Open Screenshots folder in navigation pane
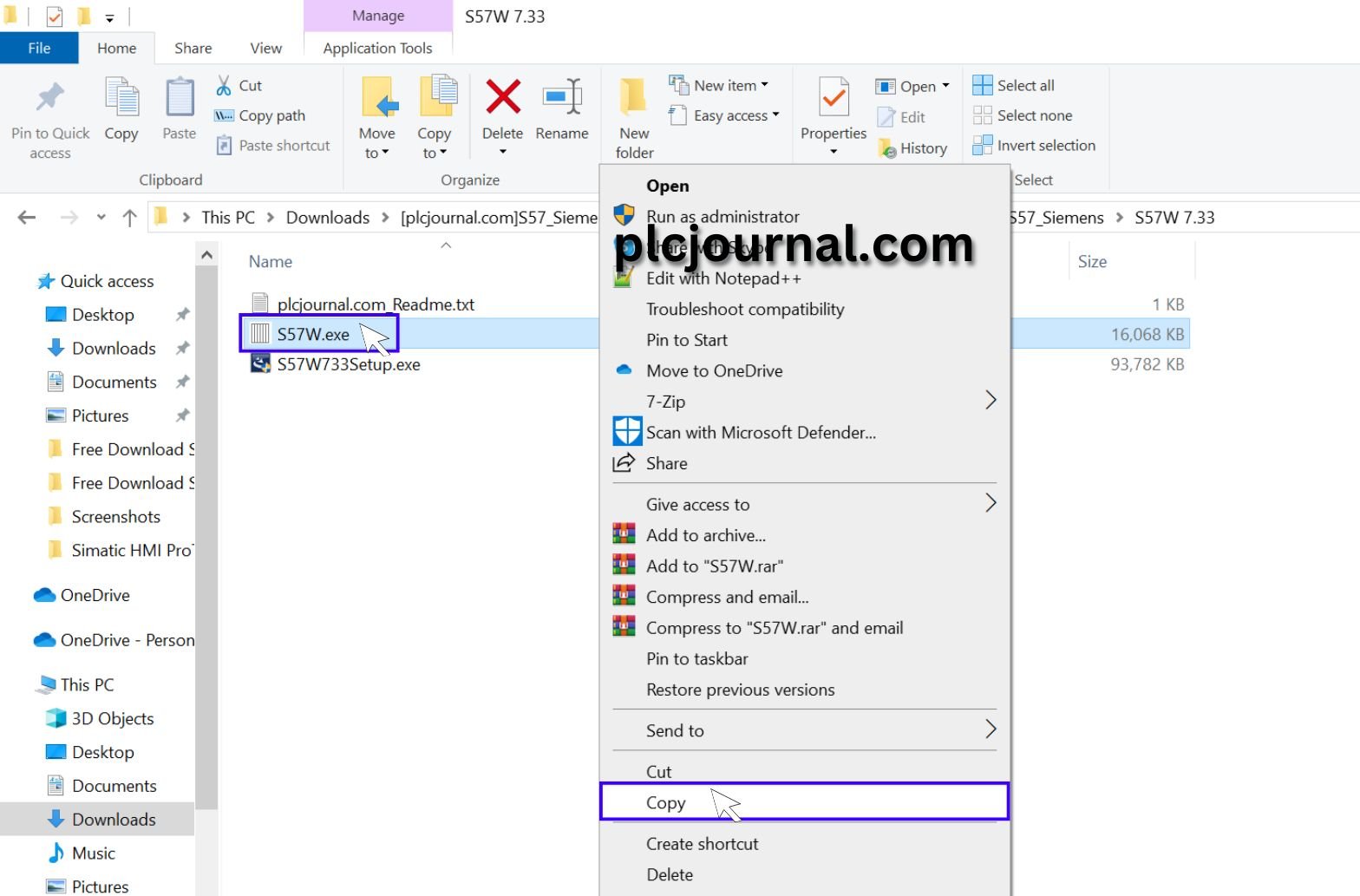The width and height of the screenshot is (1360, 896). [x=102, y=516]
